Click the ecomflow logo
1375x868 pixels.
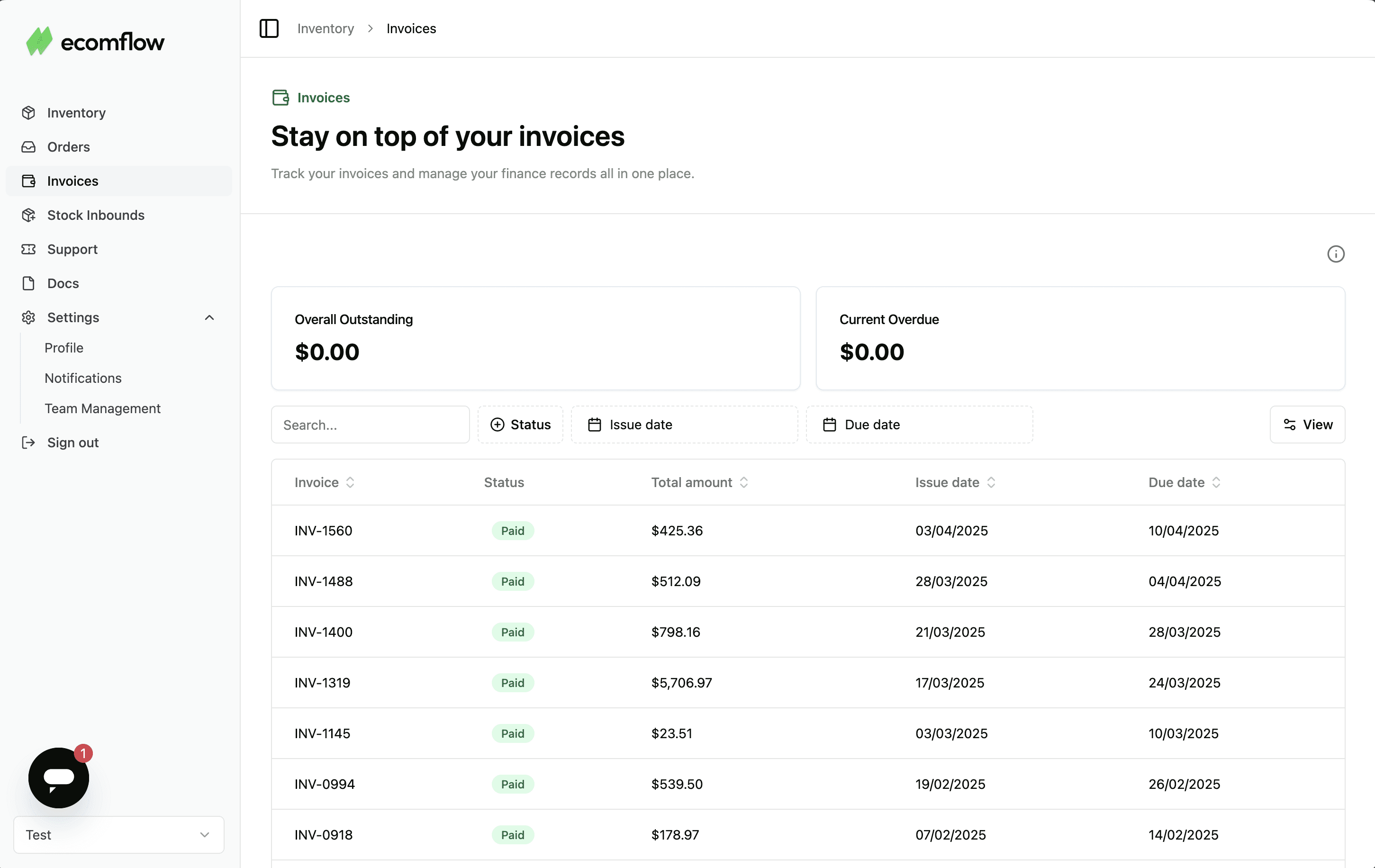[95, 42]
